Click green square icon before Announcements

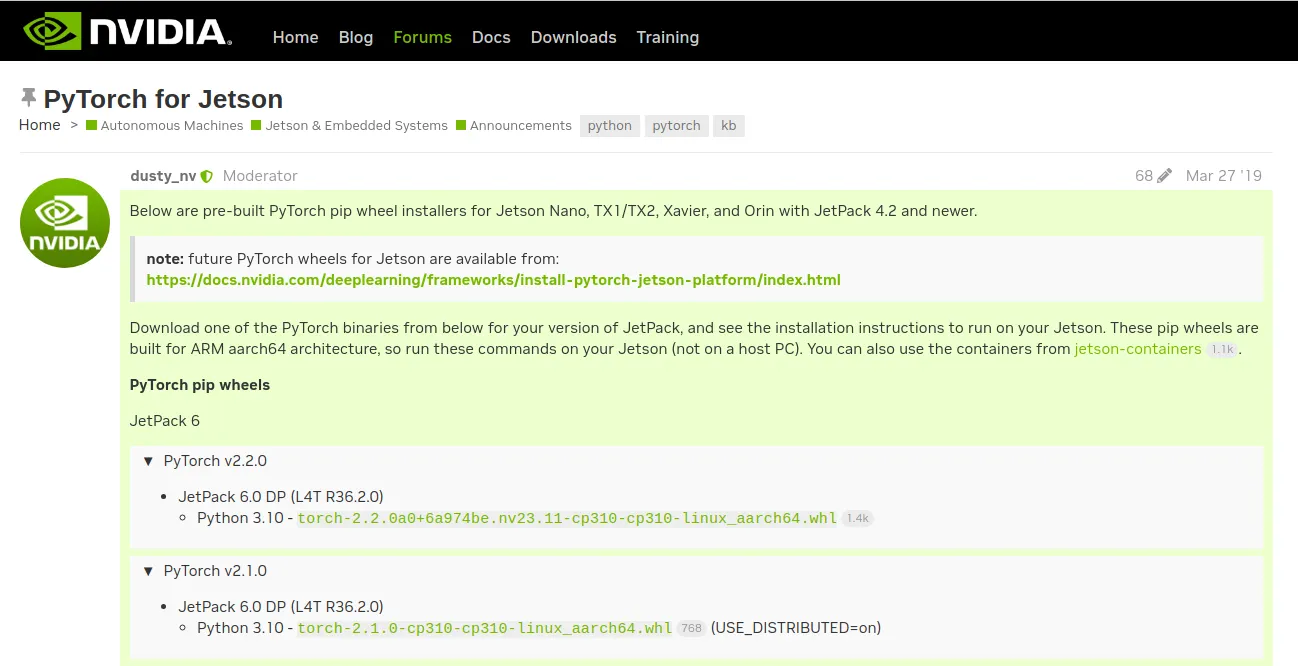tap(461, 125)
